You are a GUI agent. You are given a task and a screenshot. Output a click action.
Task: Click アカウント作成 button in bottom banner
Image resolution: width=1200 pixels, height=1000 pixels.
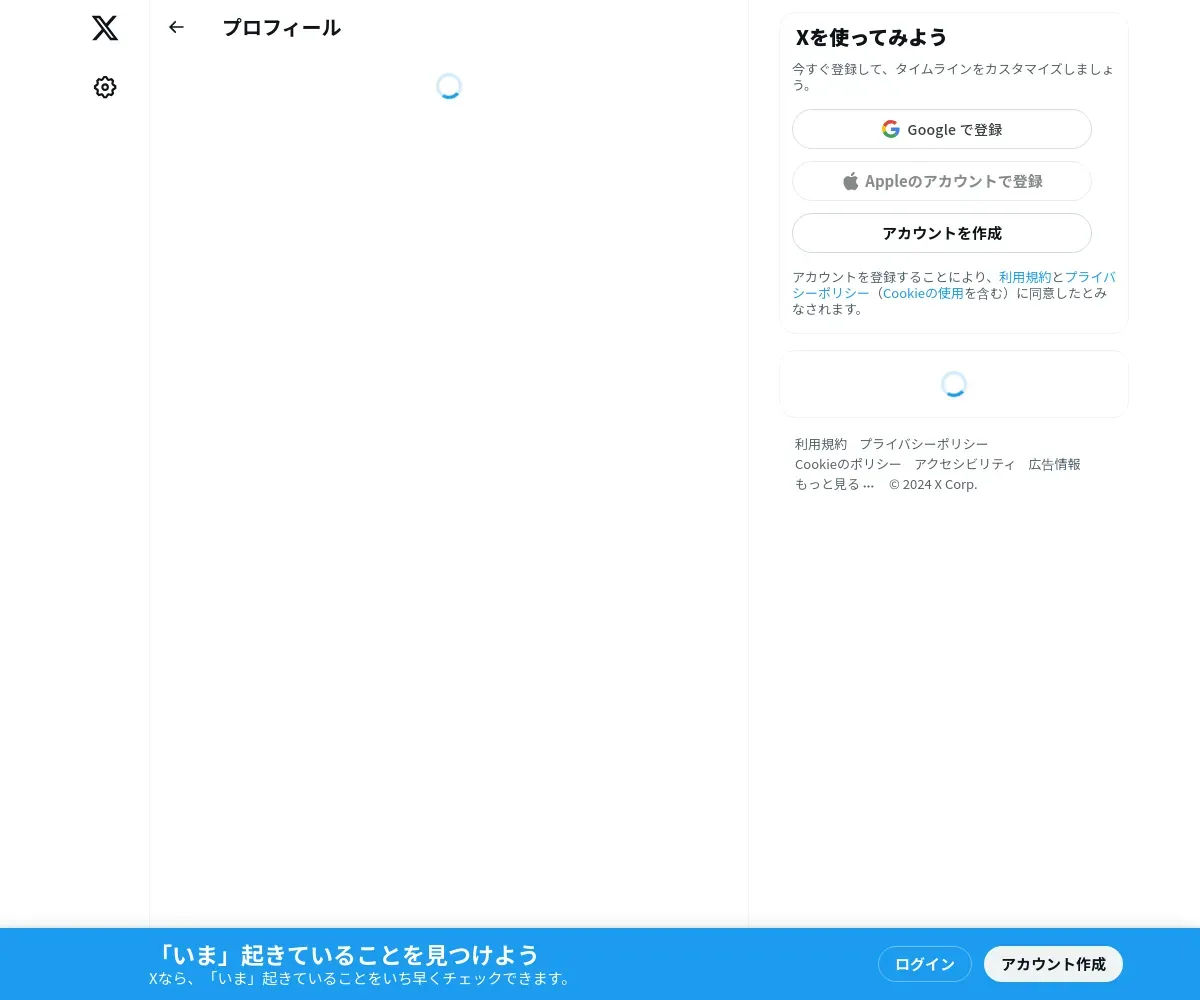click(x=1054, y=964)
